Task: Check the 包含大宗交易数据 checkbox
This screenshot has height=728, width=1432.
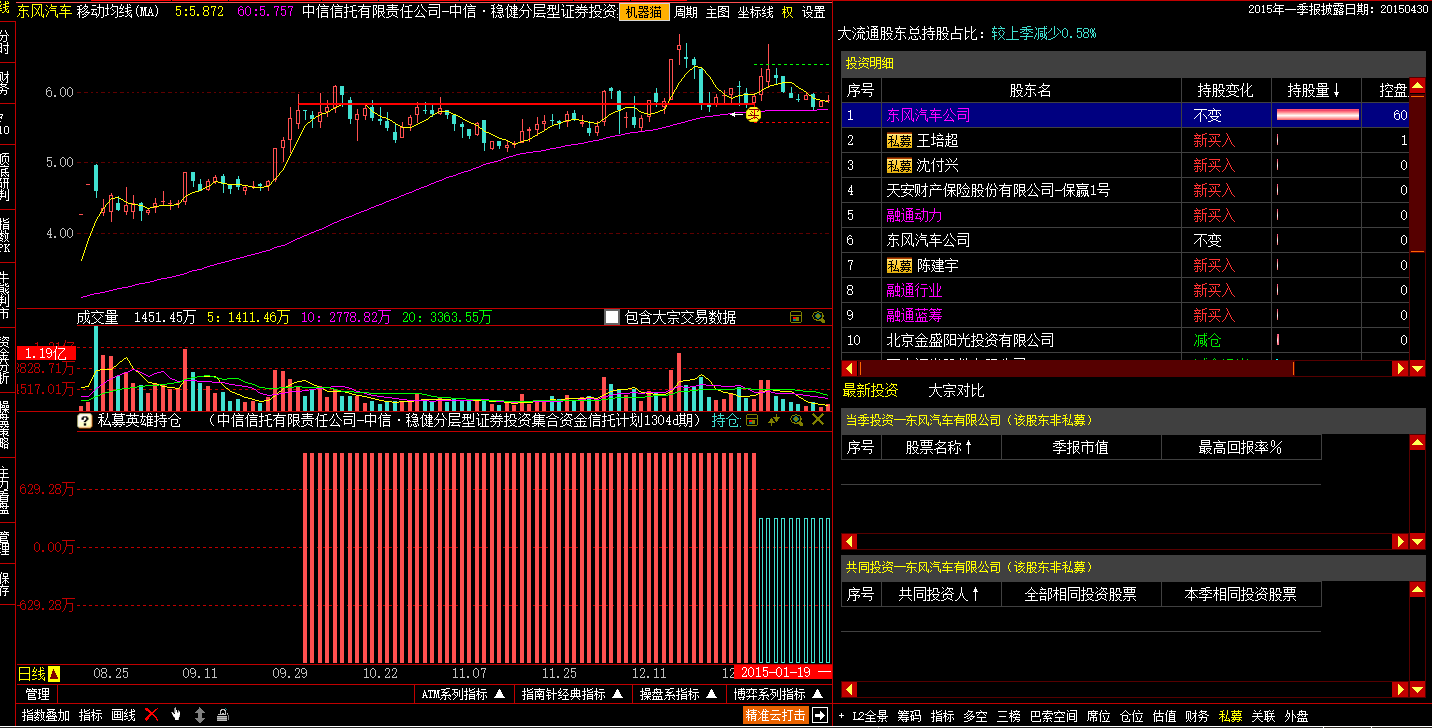Action: pos(612,317)
